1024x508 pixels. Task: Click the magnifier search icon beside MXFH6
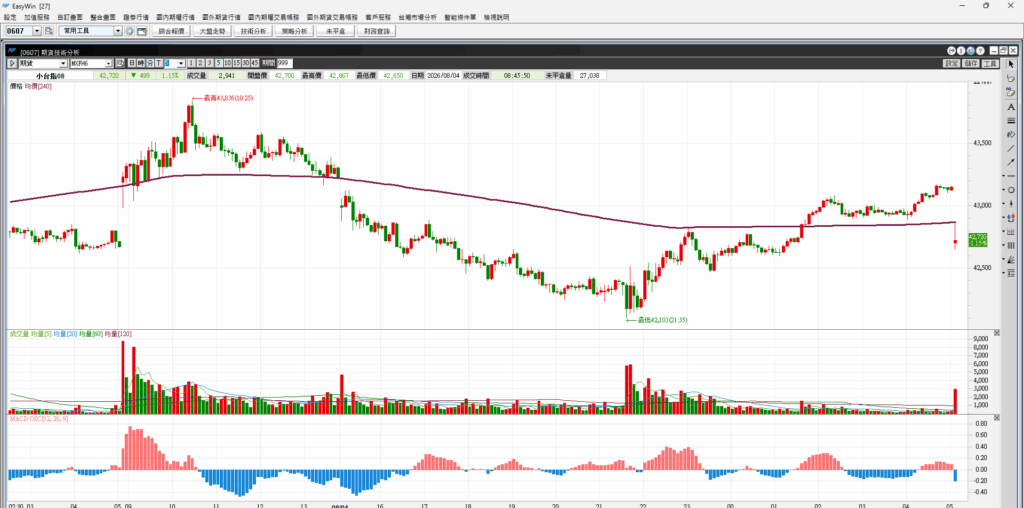[120, 63]
